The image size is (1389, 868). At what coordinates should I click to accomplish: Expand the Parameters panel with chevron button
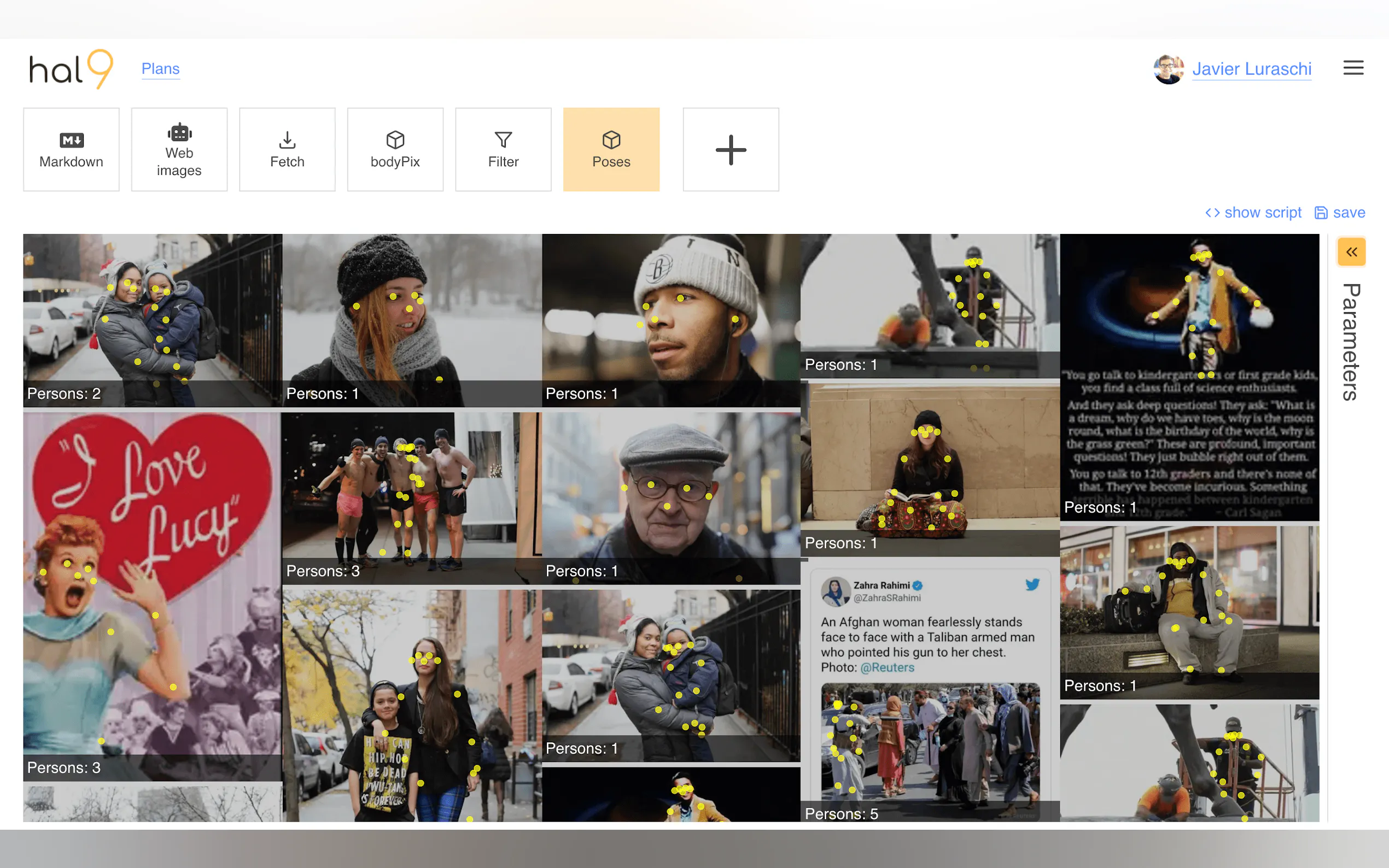[x=1351, y=252]
